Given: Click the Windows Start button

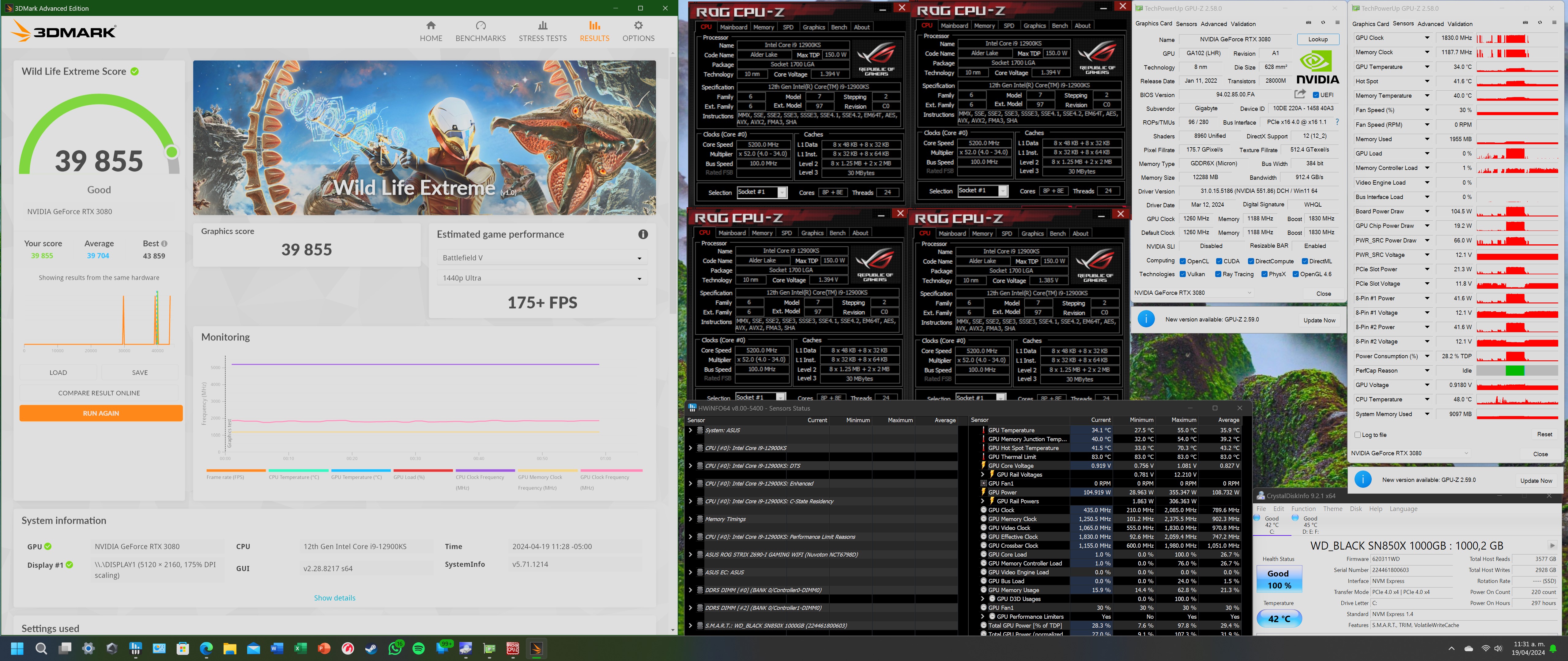Looking at the screenshot, I should (x=17, y=648).
